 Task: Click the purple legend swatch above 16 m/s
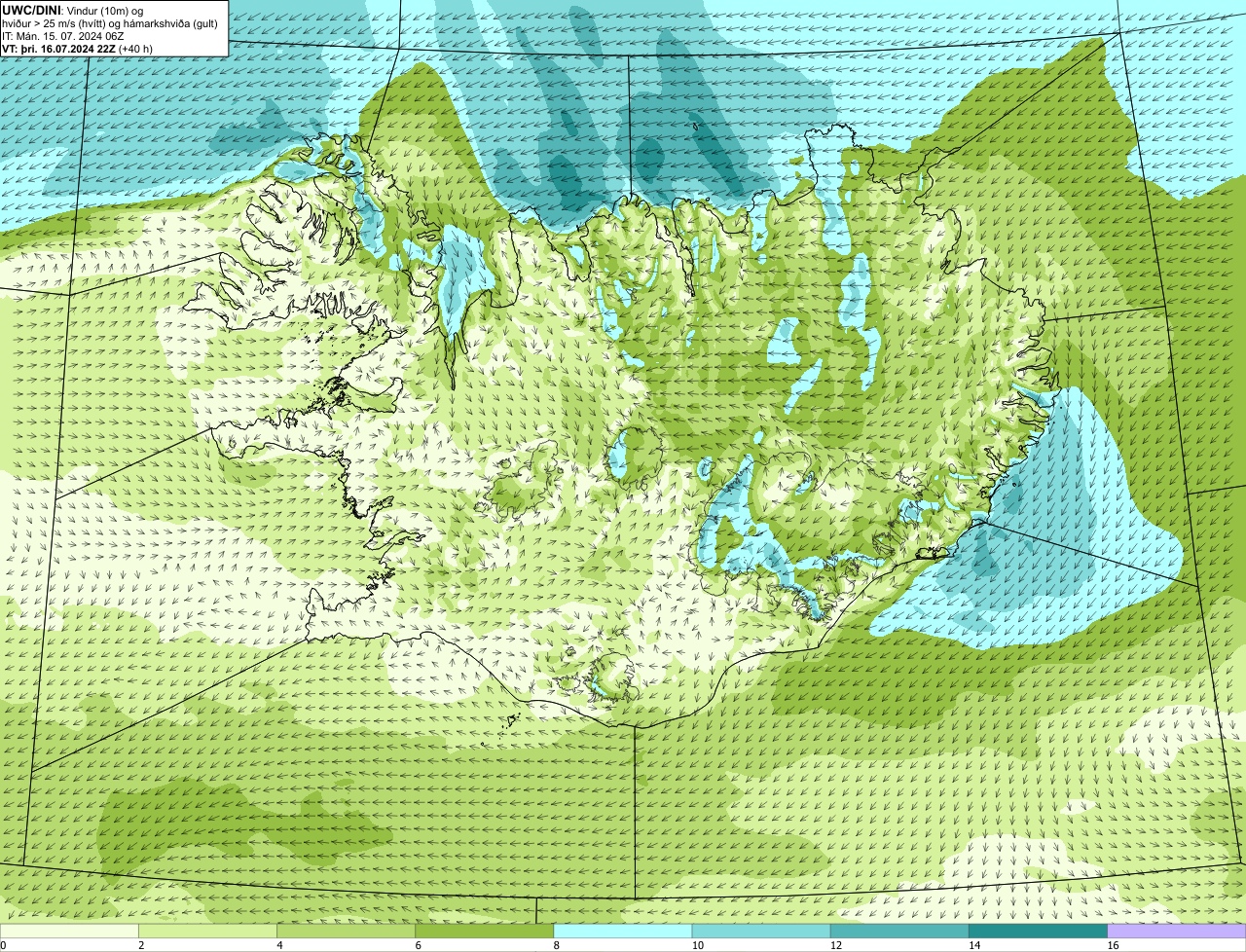(1176, 932)
